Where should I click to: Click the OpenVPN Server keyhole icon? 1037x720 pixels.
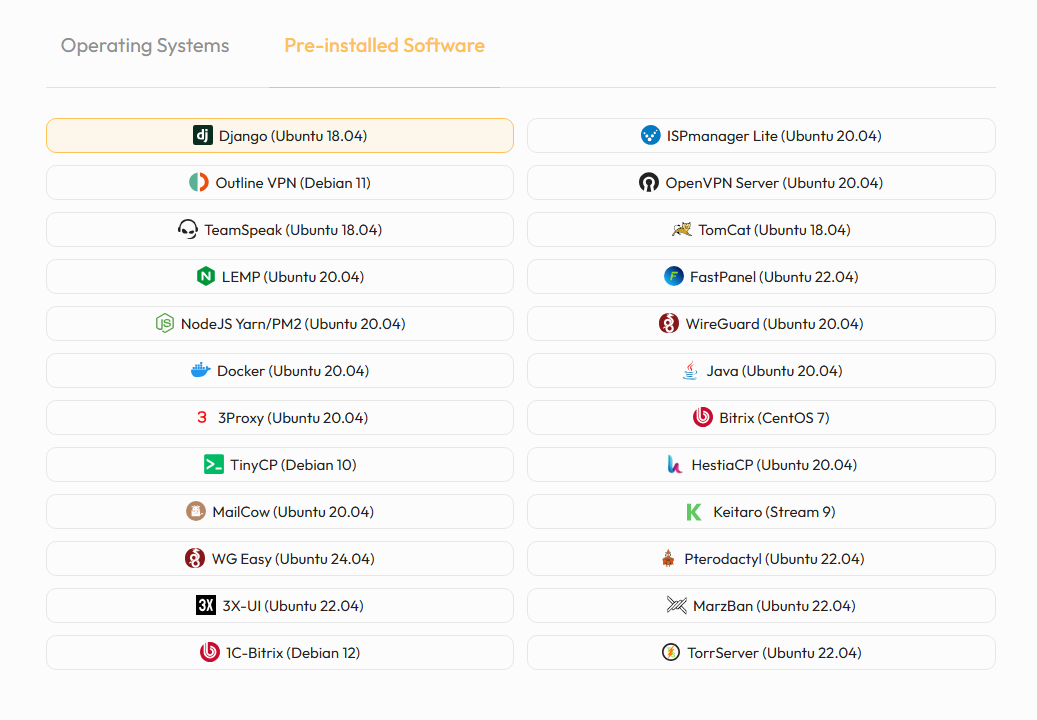click(x=649, y=182)
